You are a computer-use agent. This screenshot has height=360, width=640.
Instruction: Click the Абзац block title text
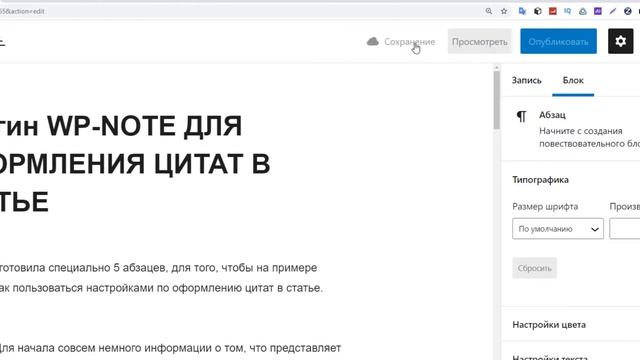point(552,115)
